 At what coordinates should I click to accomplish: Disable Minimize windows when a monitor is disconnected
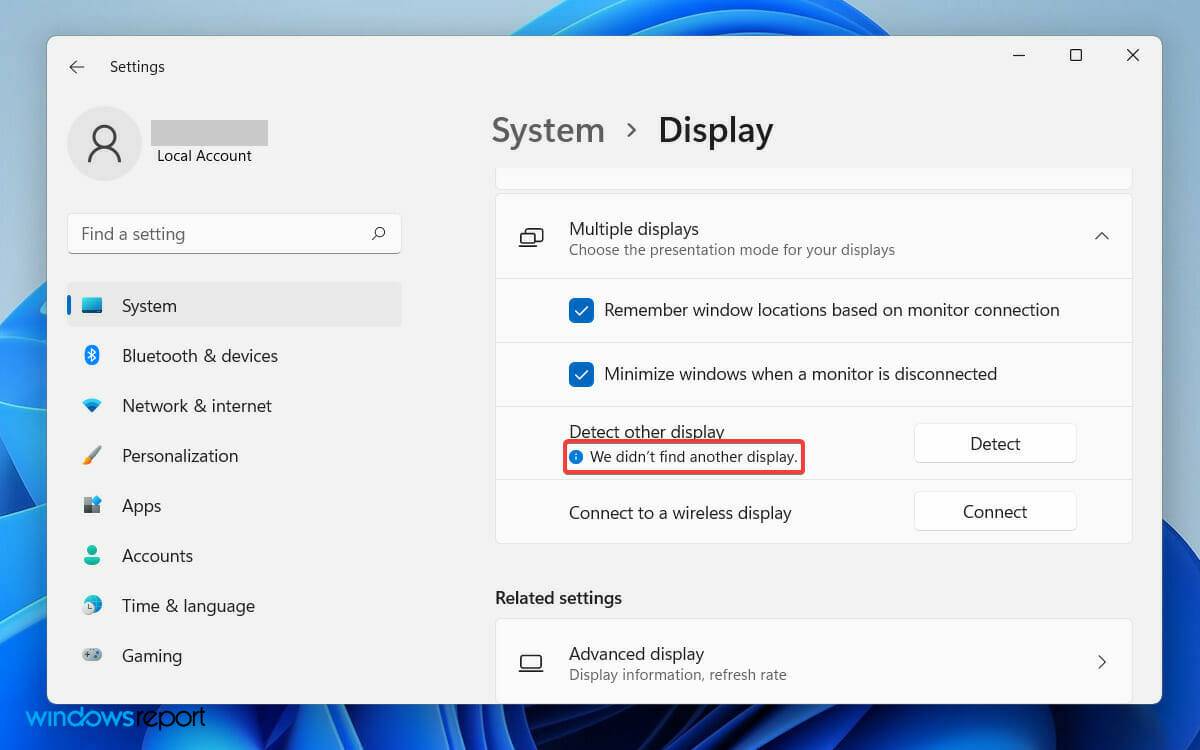581,374
